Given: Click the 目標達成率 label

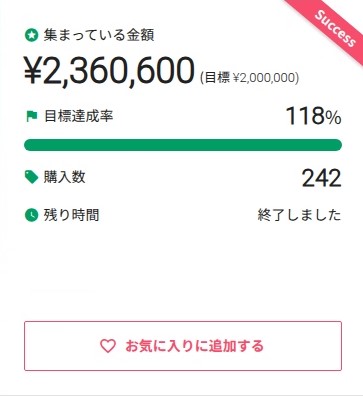Looking at the screenshot, I should 79,116.
